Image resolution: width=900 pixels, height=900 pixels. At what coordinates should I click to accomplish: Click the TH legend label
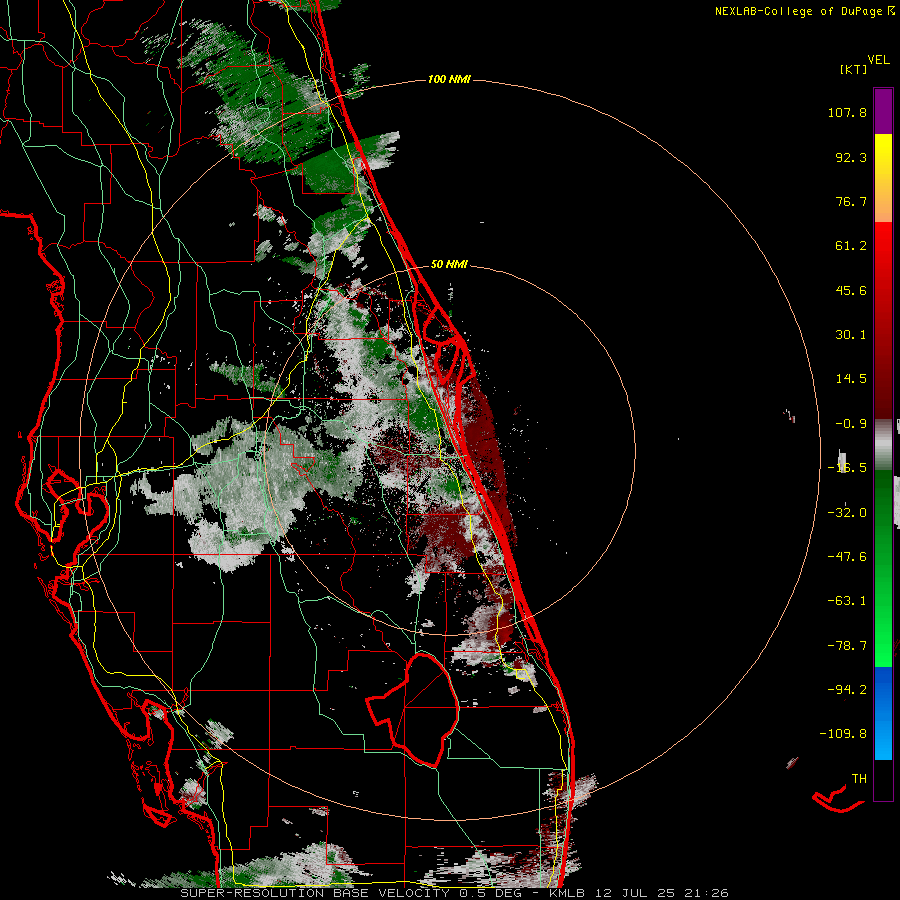click(859, 779)
